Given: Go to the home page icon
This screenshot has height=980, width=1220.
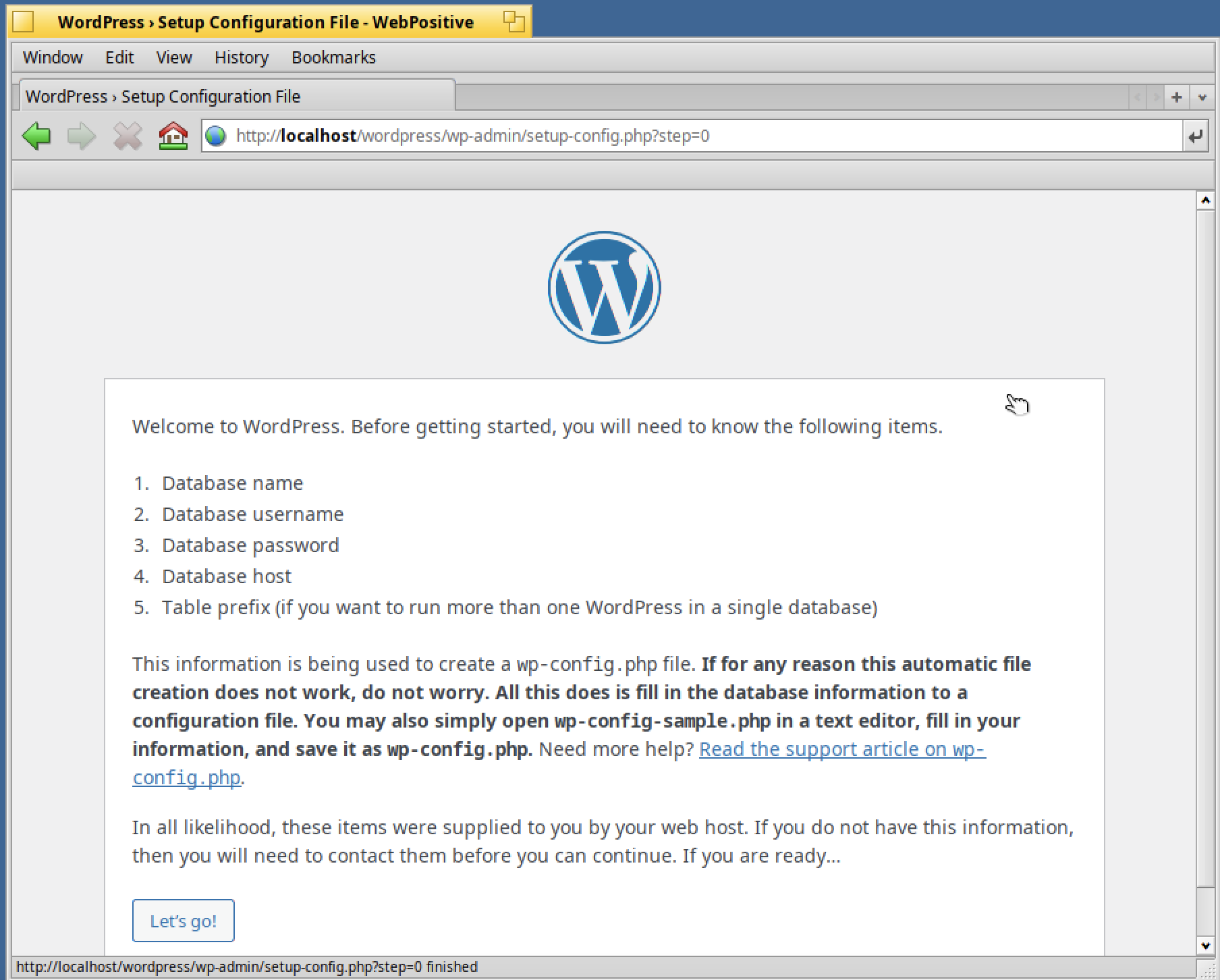Looking at the screenshot, I should [x=173, y=136].
